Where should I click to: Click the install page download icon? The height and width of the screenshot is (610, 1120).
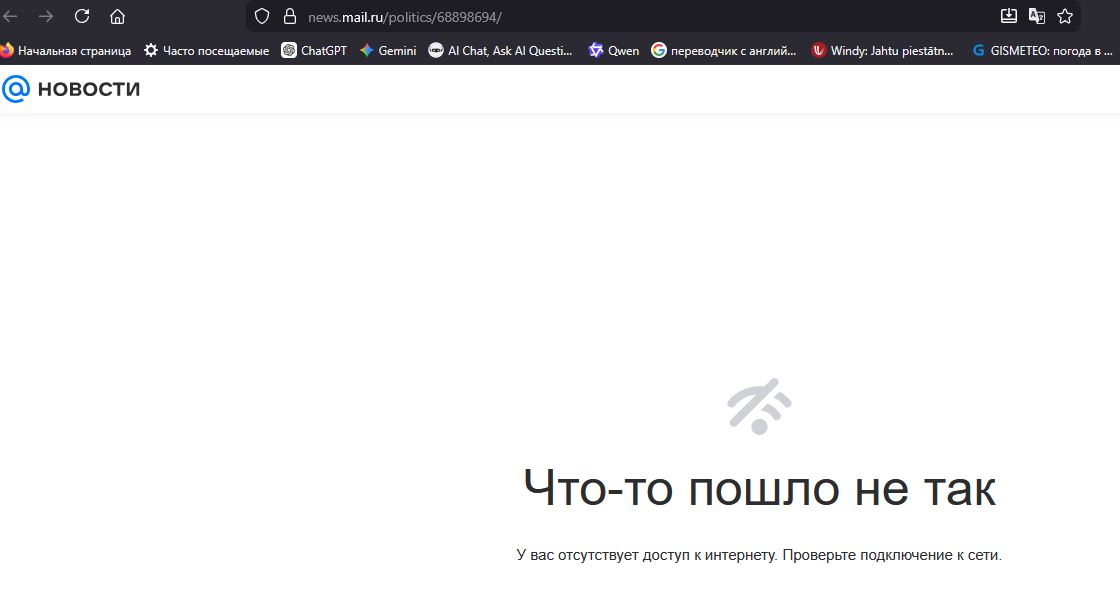coord(1009,16)
